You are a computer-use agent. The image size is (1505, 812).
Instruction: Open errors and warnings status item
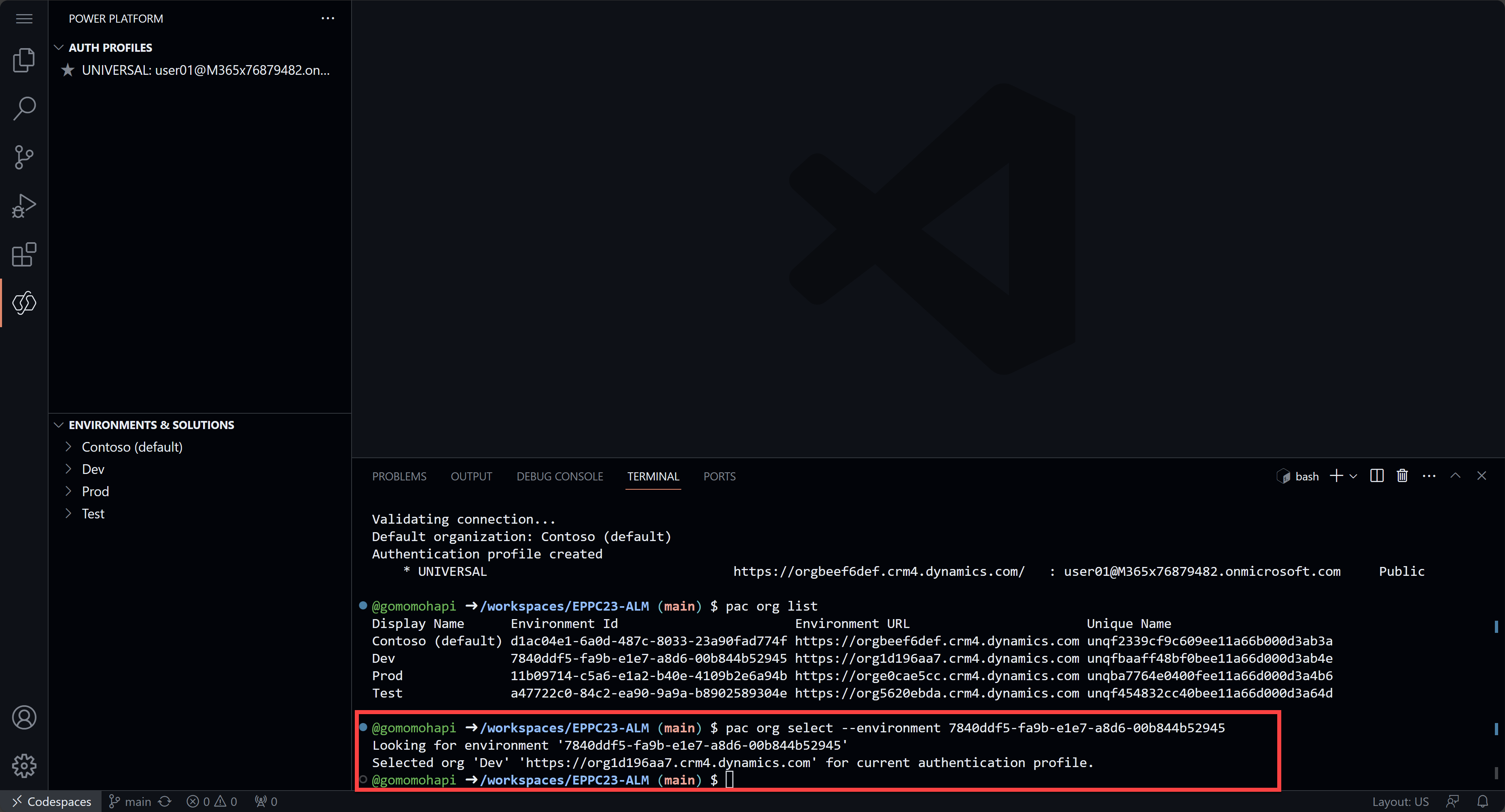pyautogui.click(x=212, y=801)
